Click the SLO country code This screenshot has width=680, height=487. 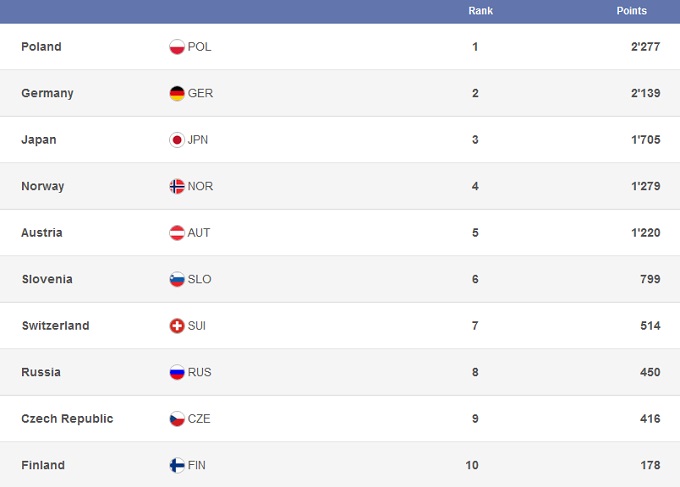coord(200,280)
